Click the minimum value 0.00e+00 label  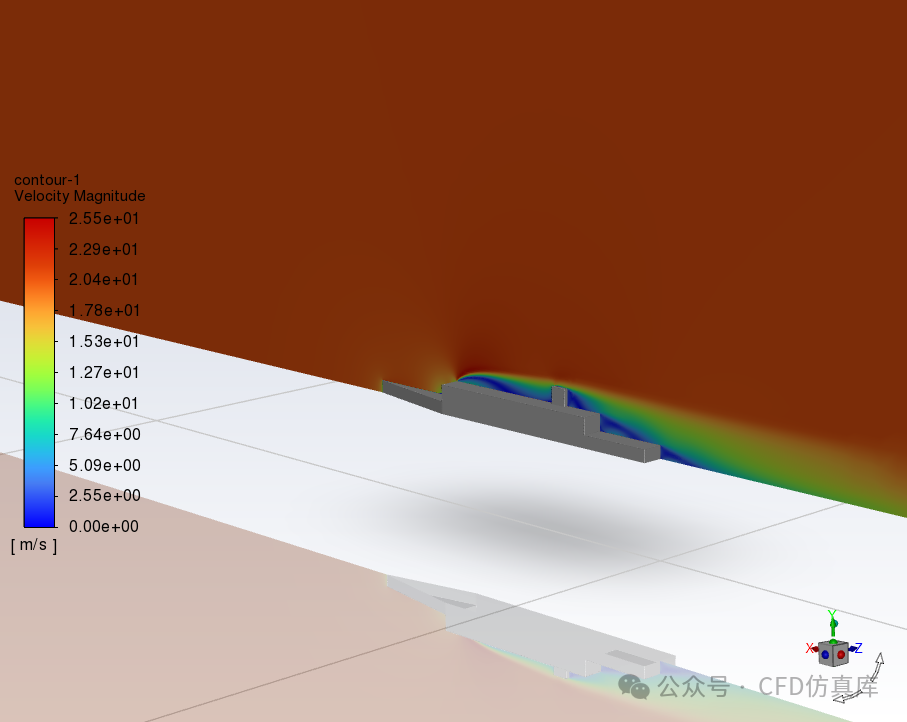click(104, 526)
